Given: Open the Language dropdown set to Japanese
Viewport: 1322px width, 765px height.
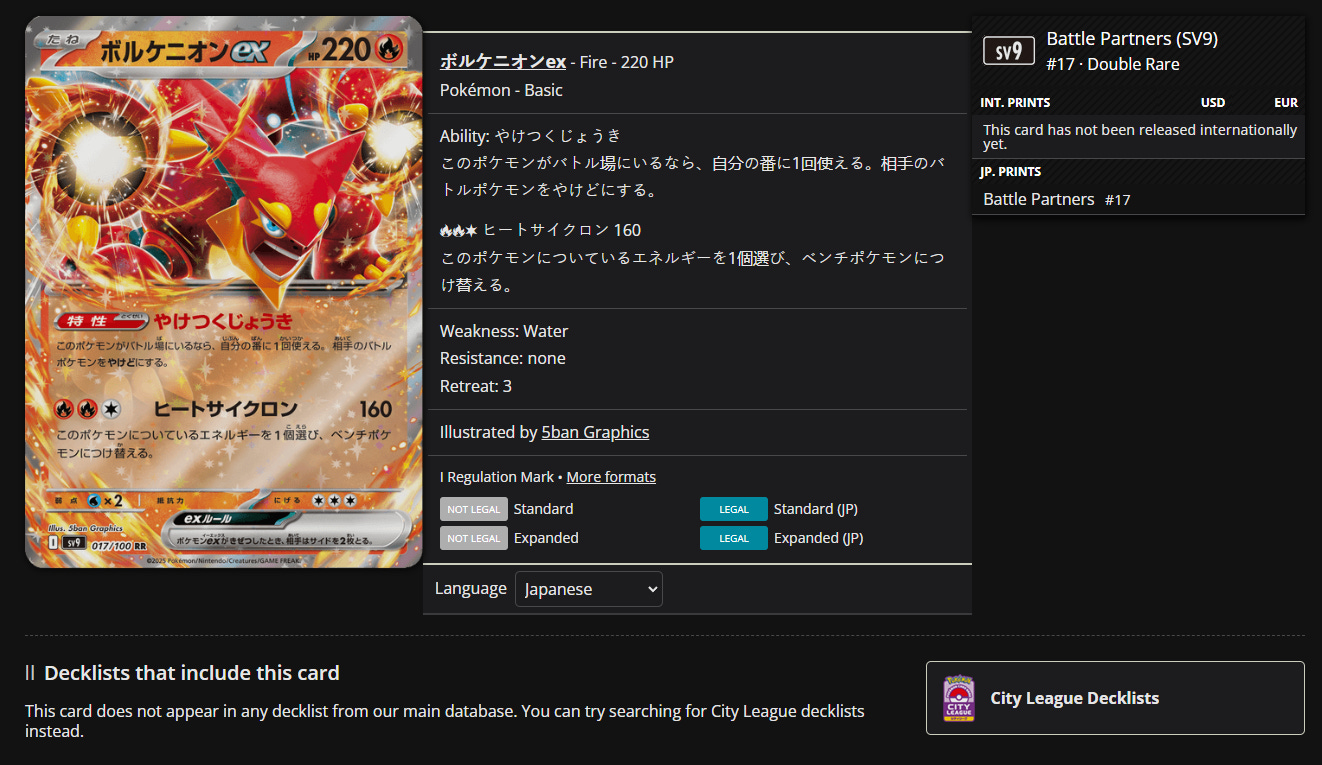Looking at the screenshot, I should tap(589, 589).
